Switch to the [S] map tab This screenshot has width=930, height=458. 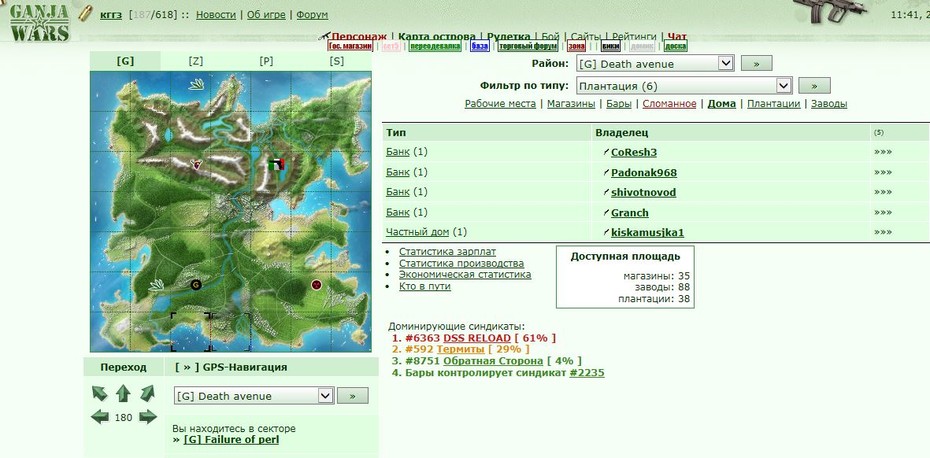click(x=336, y=61)
